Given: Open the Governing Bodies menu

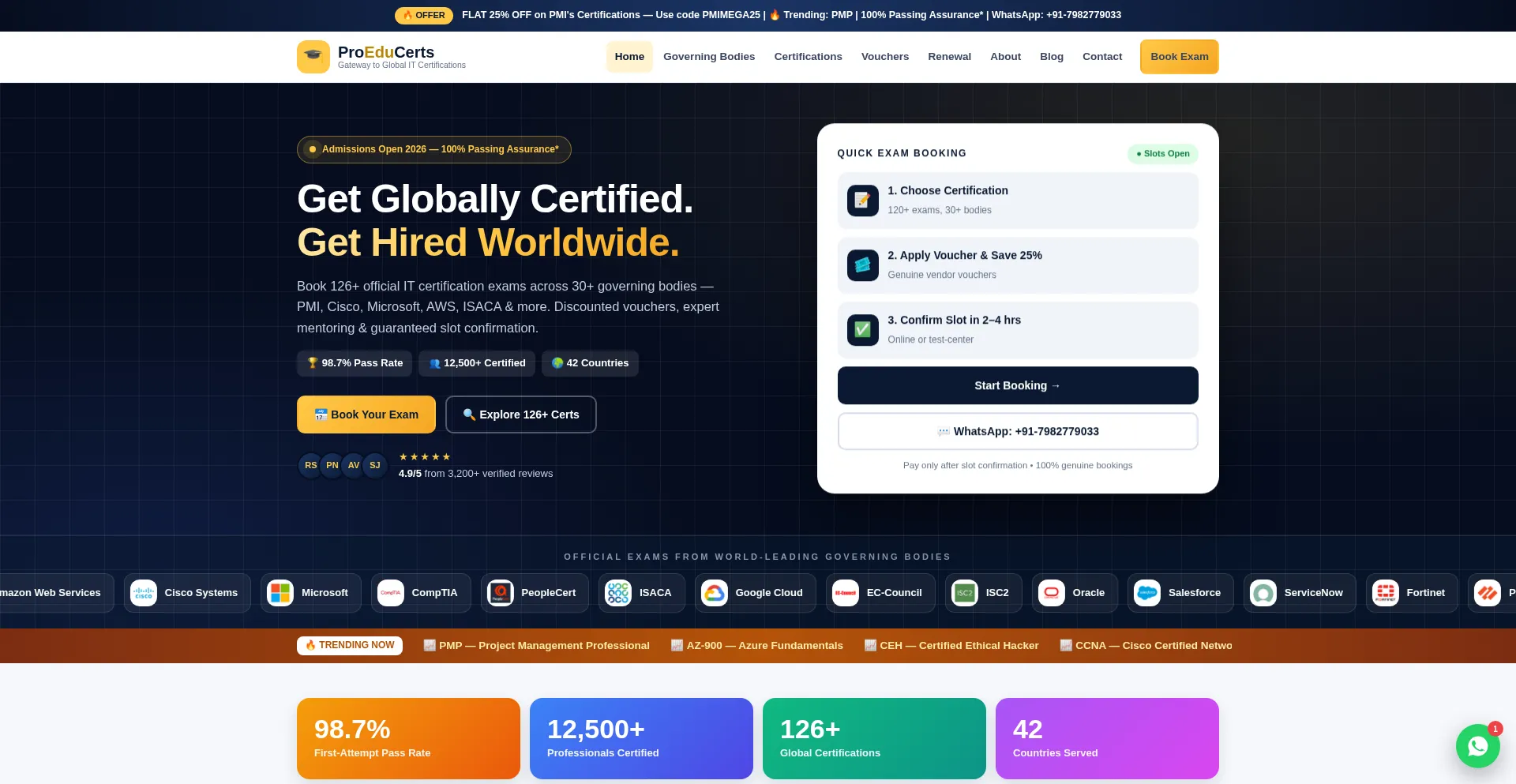Looking at the screenshot, I should 709,57.
